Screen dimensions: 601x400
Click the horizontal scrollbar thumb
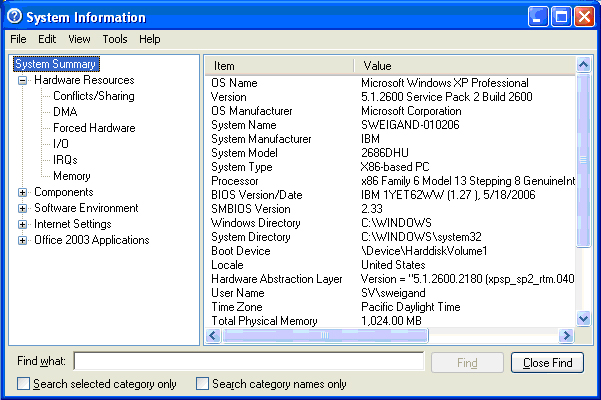pos(325,336)
